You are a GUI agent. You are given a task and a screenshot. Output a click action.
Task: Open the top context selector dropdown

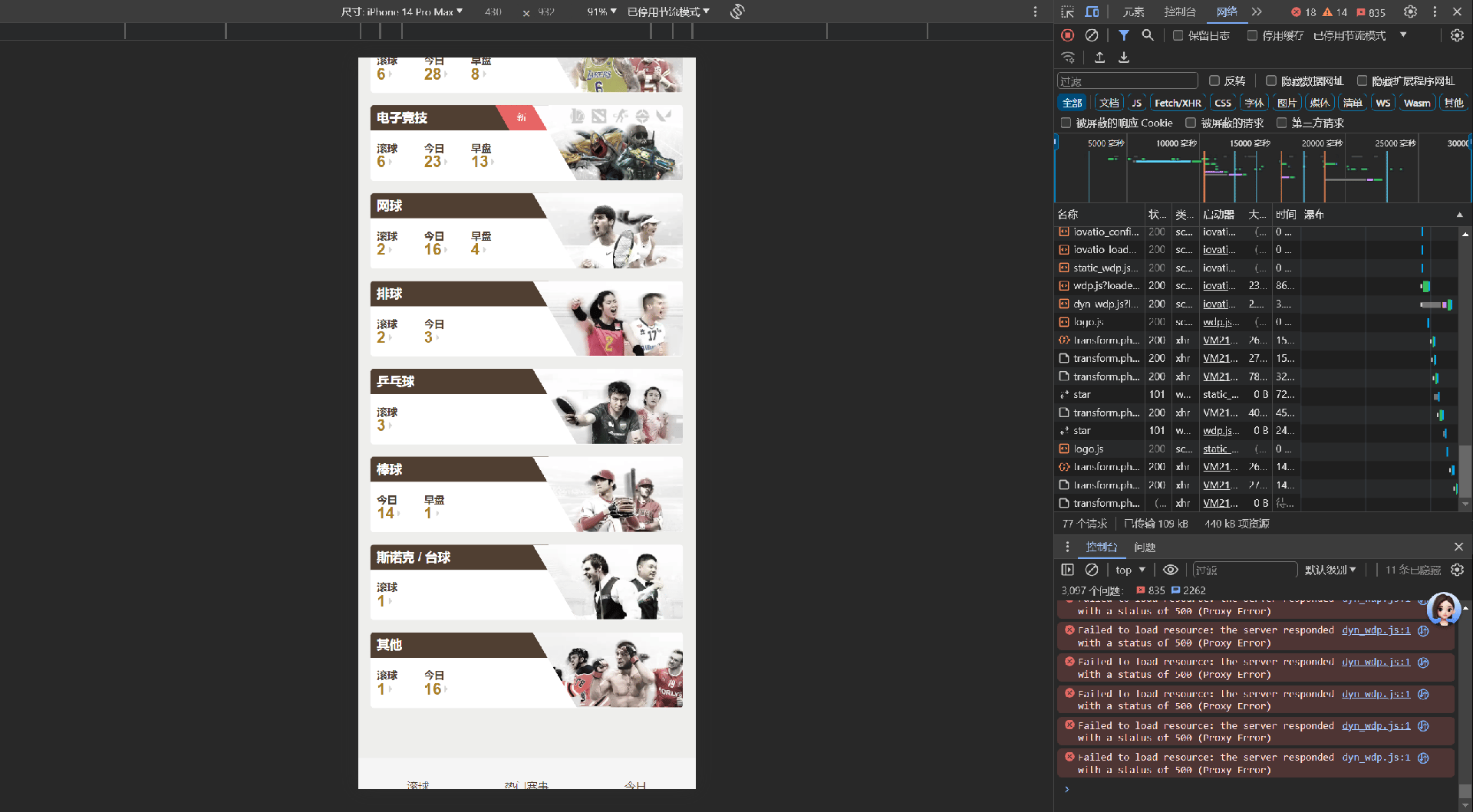(x=1130, y=570)
